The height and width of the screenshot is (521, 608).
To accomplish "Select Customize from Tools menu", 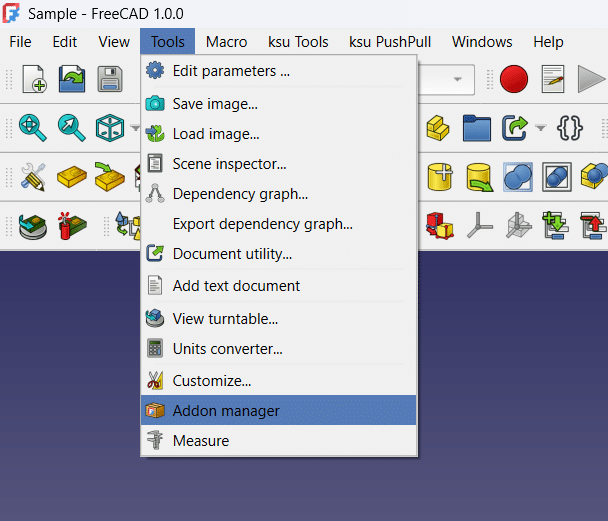I will (279, 381).
